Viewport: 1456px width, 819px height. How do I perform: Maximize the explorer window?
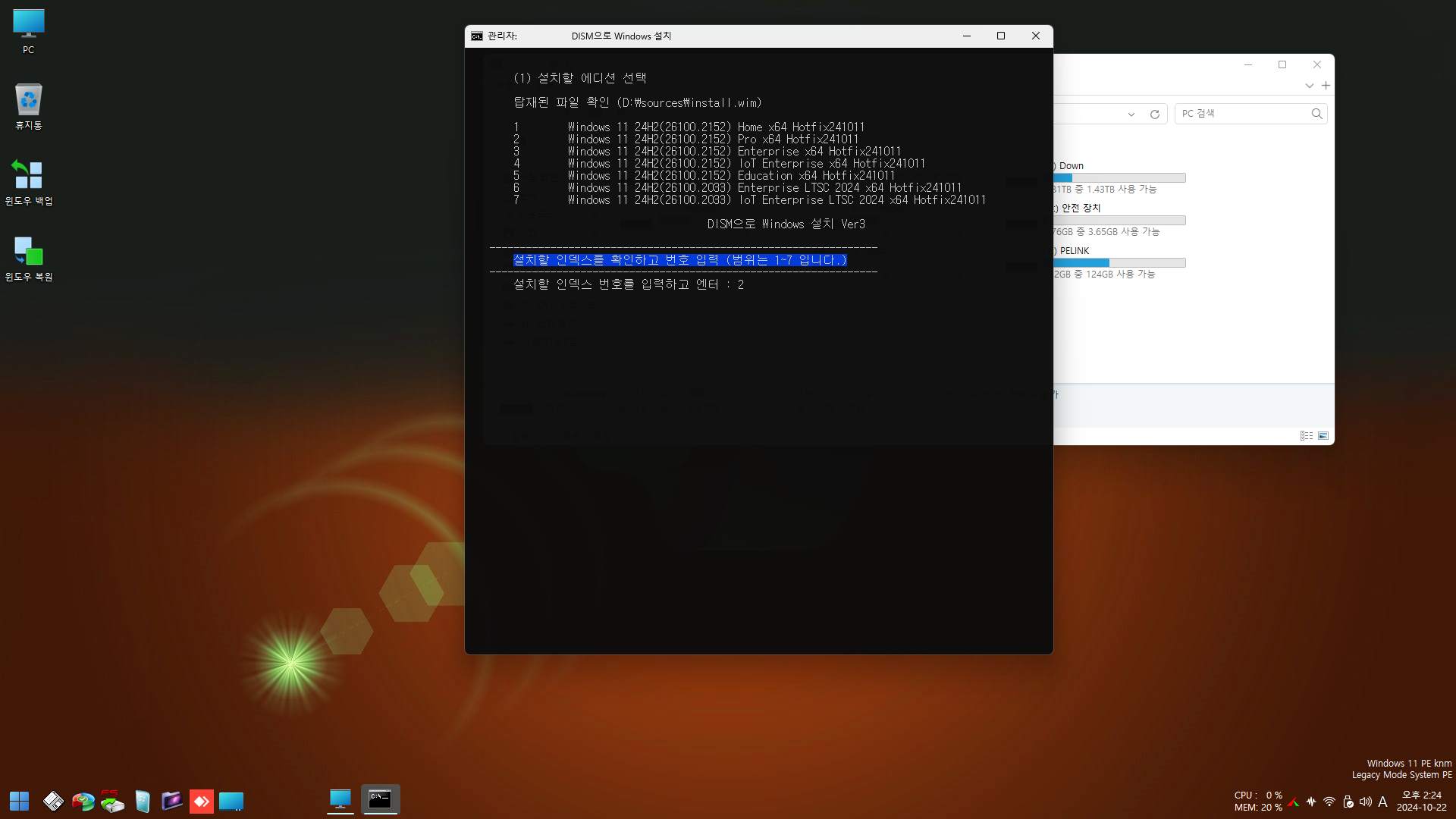[x=1282, y=64]
